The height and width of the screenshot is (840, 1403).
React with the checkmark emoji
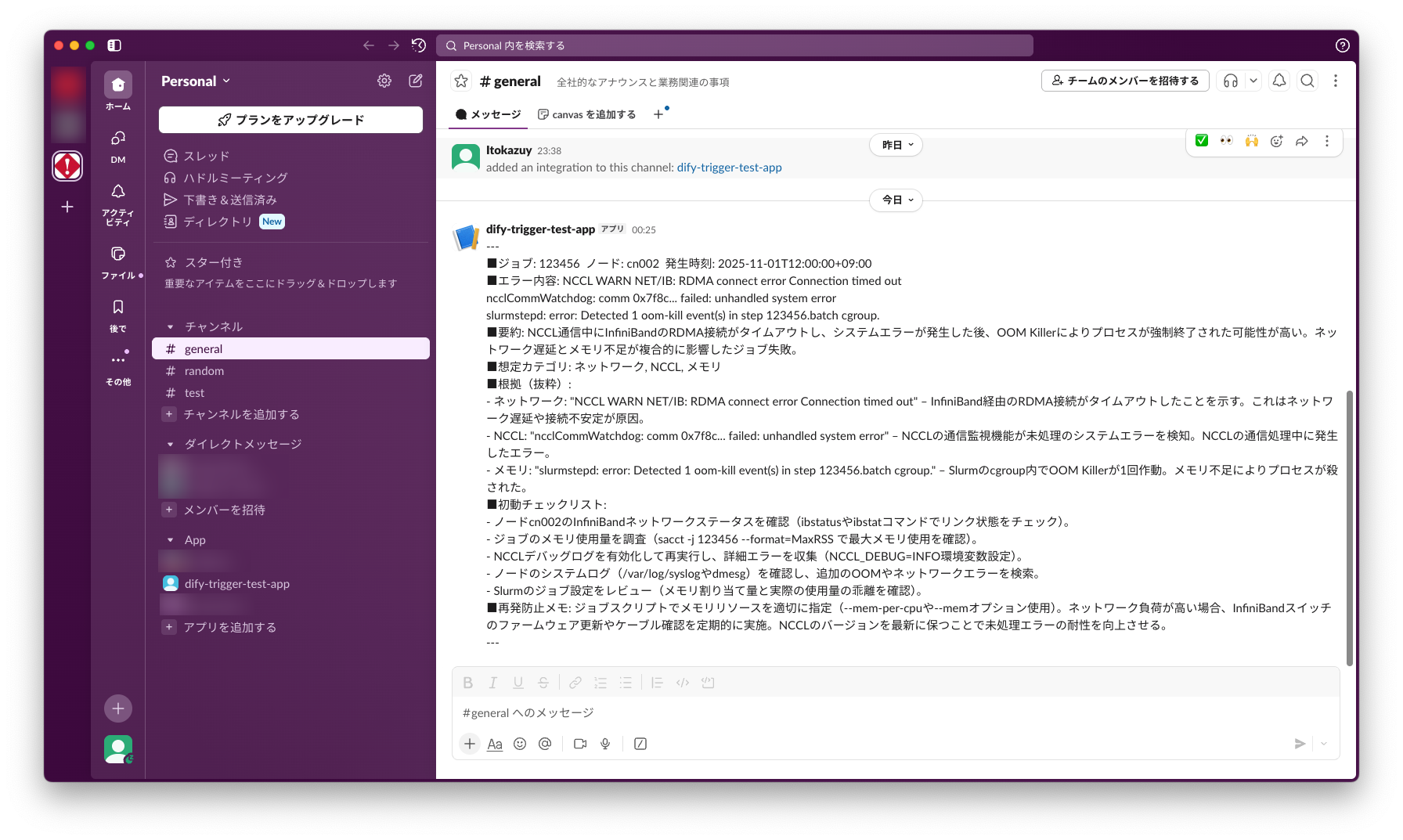[x=1202, y=141]
